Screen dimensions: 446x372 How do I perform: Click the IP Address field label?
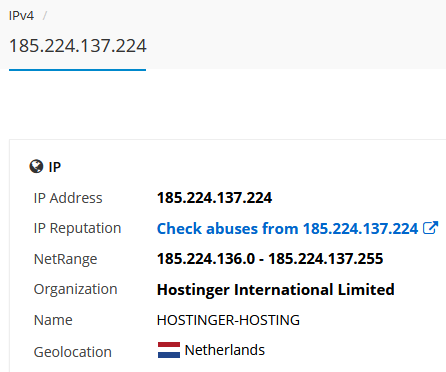[x=68, y=198]
